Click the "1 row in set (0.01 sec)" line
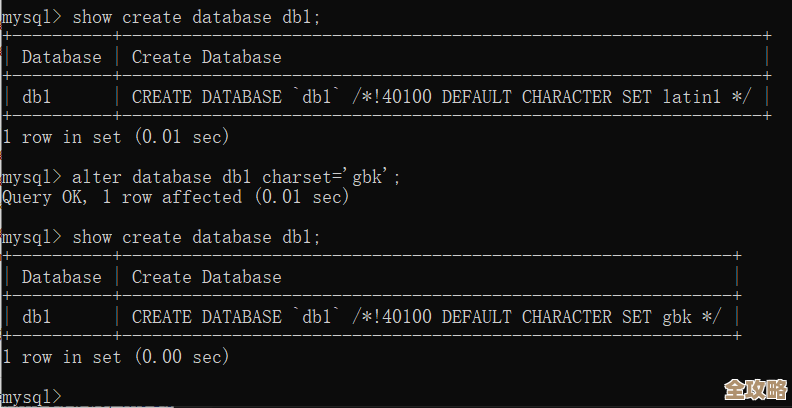The height and width of the screenshot is (408, 792). click(x=116, y=136)
